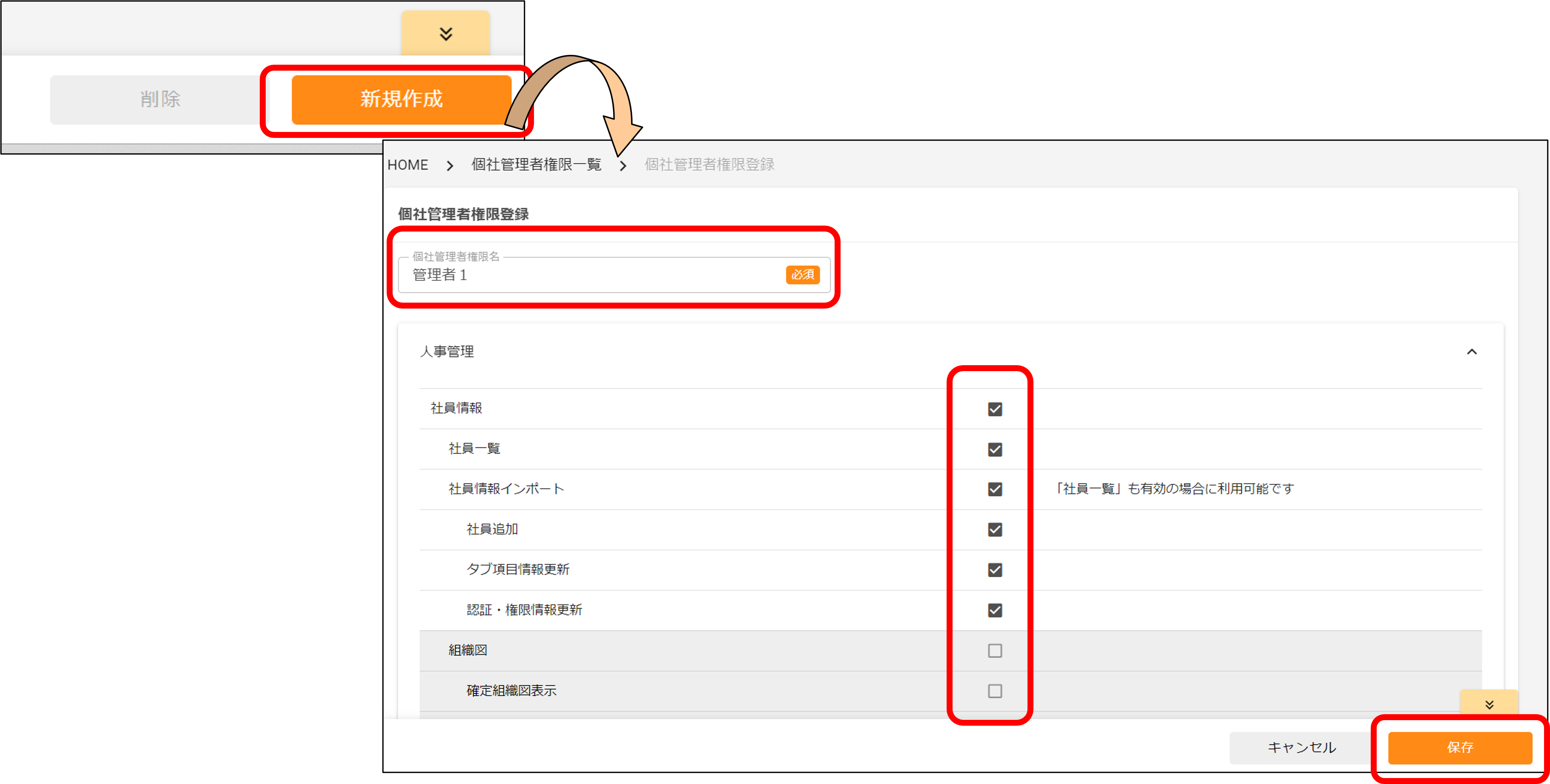Go to HOME breadcrumb
The height and width of the screenshot is (784, 1550).
pos(408,165)
